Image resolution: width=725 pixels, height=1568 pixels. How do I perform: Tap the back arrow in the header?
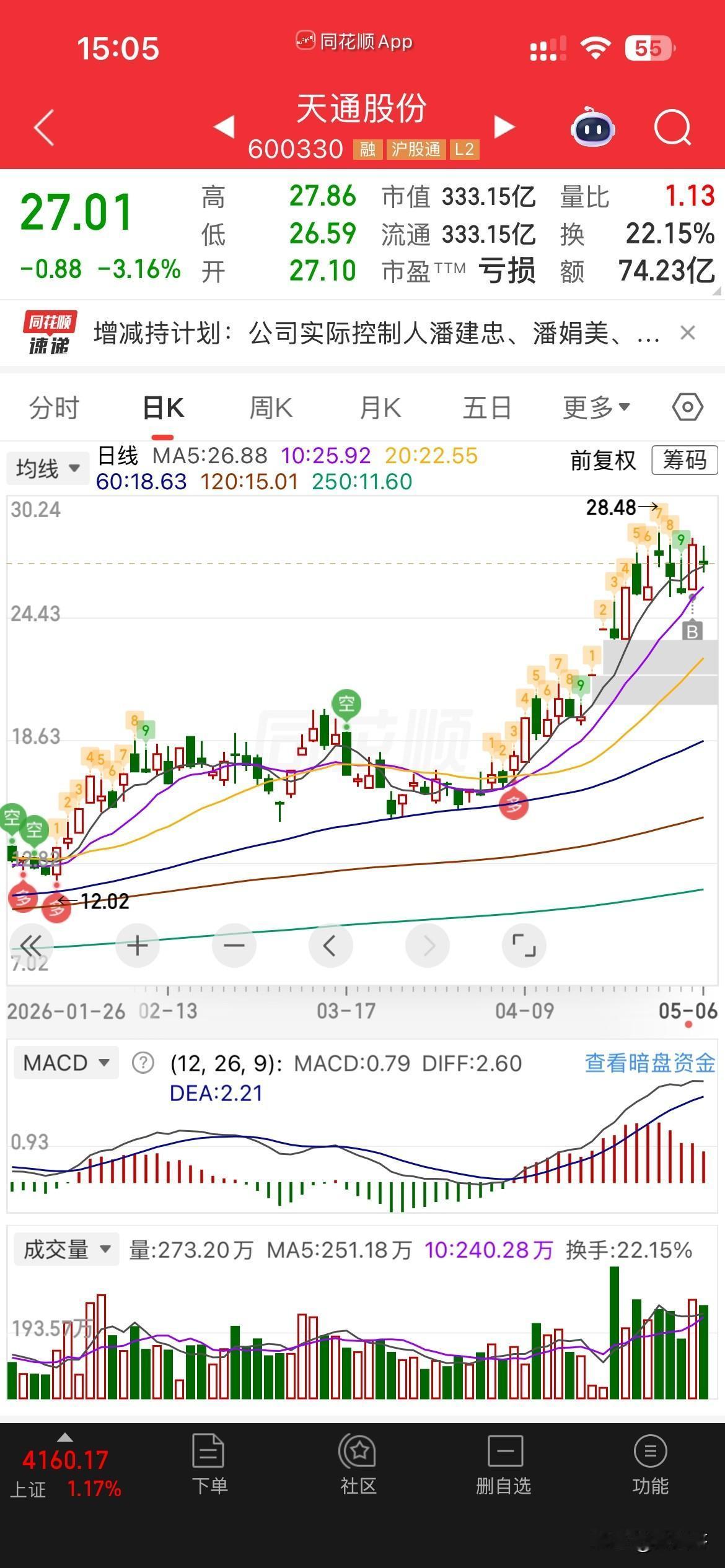[44, 128]
